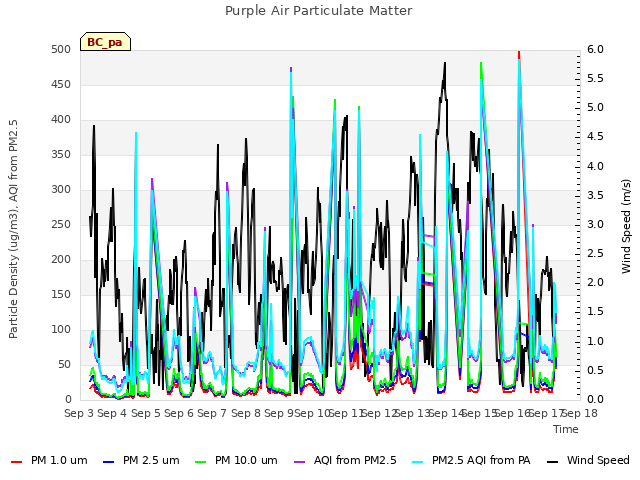Screen dimensions: 640x480
Task: Toggle PM 2.5 um legend entry
Action: click(x=141, y=461)
